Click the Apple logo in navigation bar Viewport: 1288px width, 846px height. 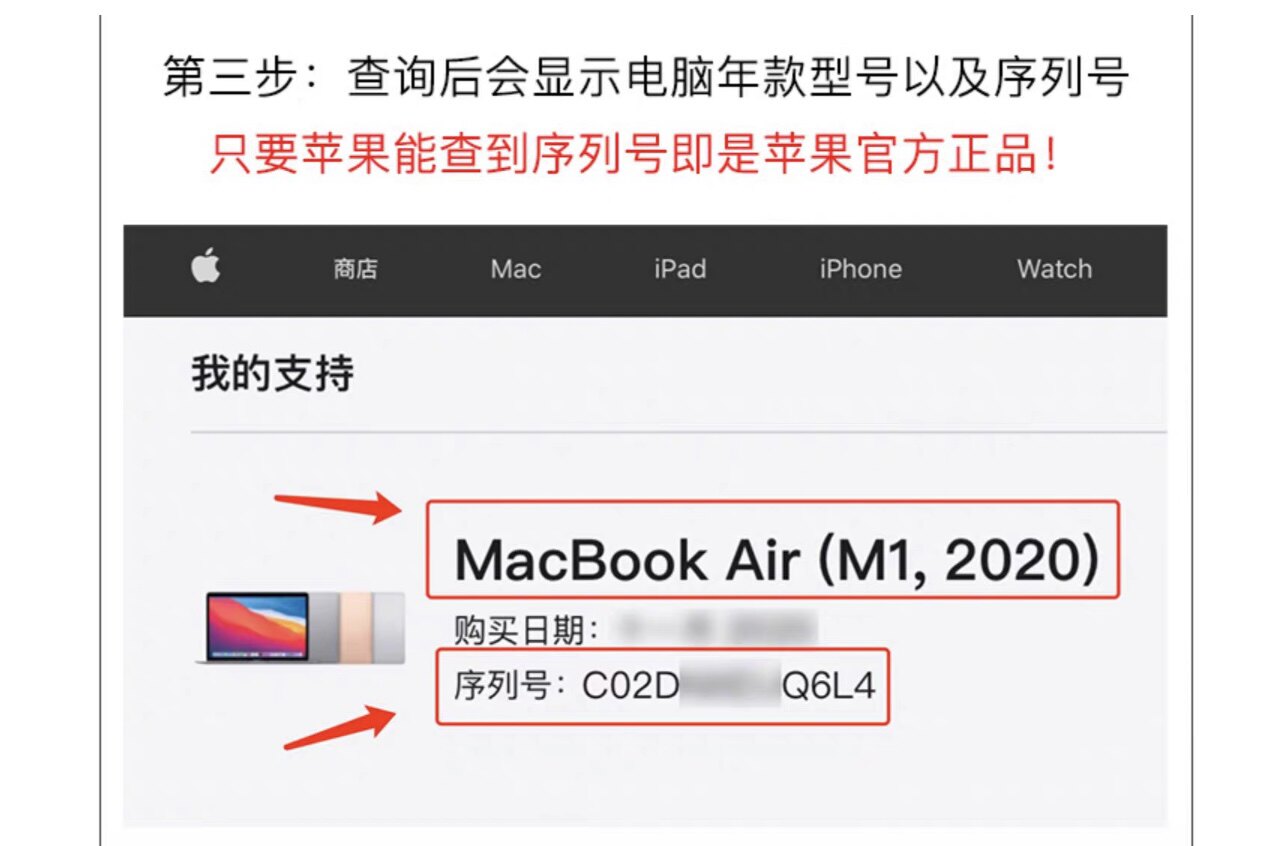point(206,268)
